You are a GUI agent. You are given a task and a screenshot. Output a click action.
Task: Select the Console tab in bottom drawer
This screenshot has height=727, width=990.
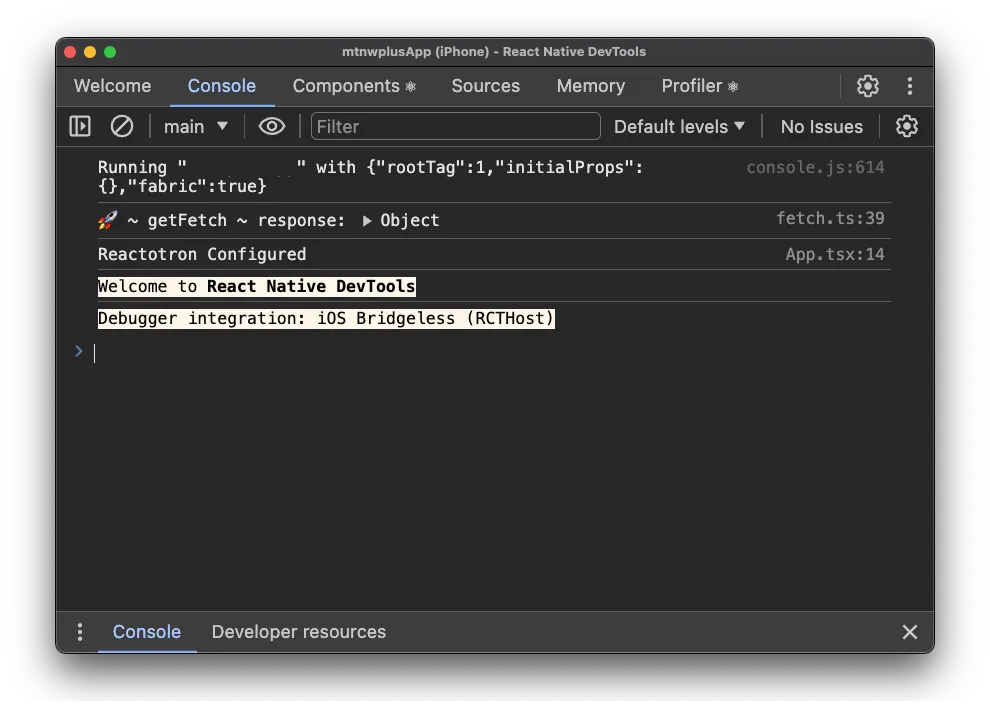point(146,632)
